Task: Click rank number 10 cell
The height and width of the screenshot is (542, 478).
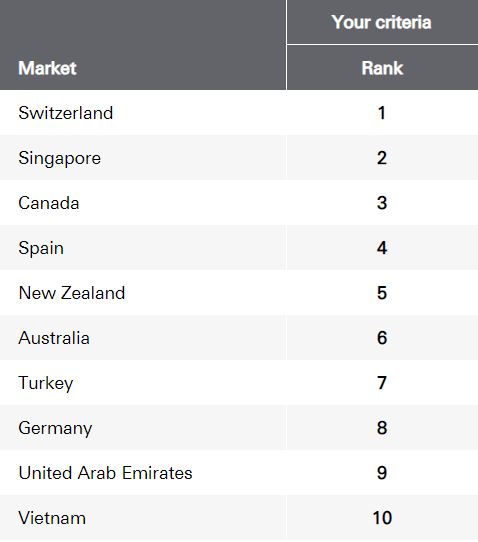Action: point(382,518)
